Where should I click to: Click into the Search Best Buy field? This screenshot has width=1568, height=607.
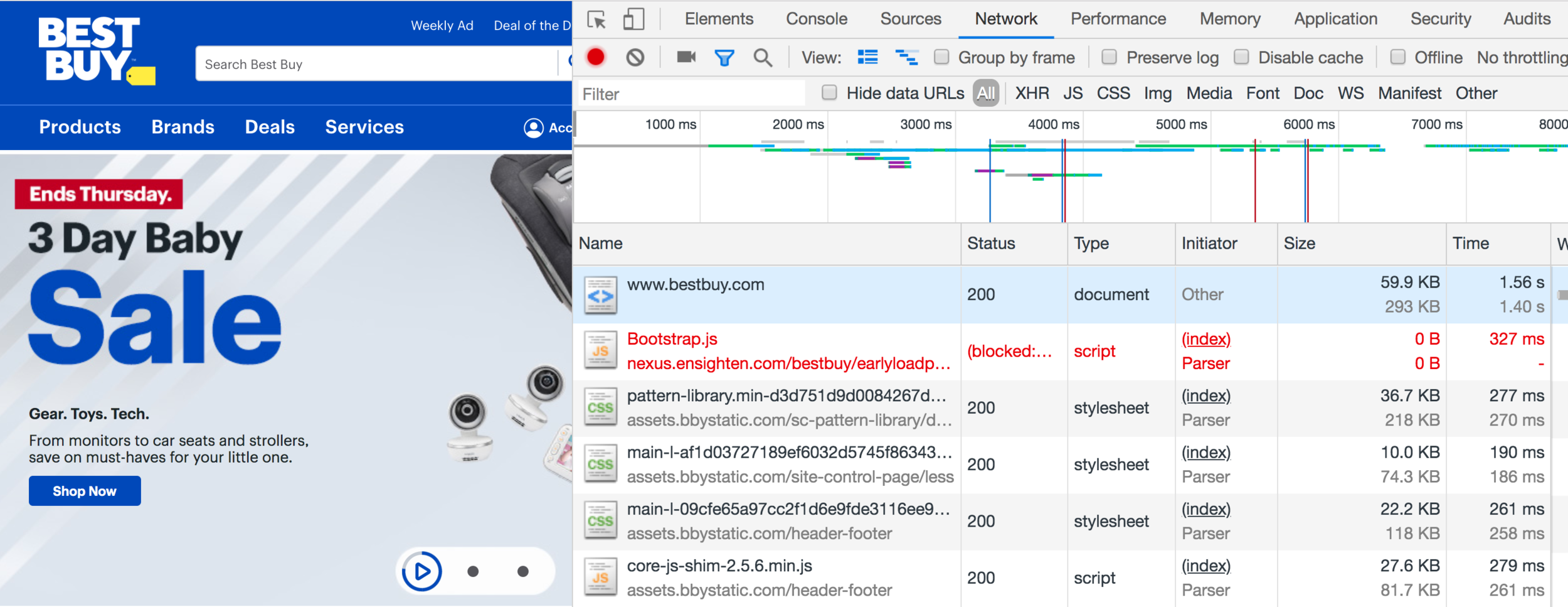click(x=376, y=63)
